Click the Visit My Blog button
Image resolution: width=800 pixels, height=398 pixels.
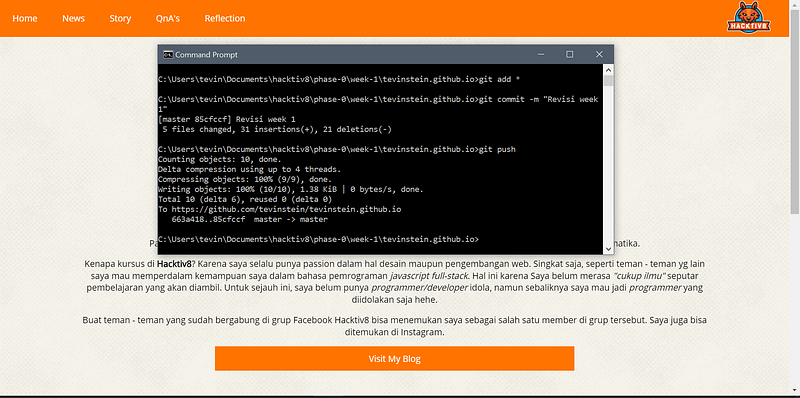(x=394, y=359)
